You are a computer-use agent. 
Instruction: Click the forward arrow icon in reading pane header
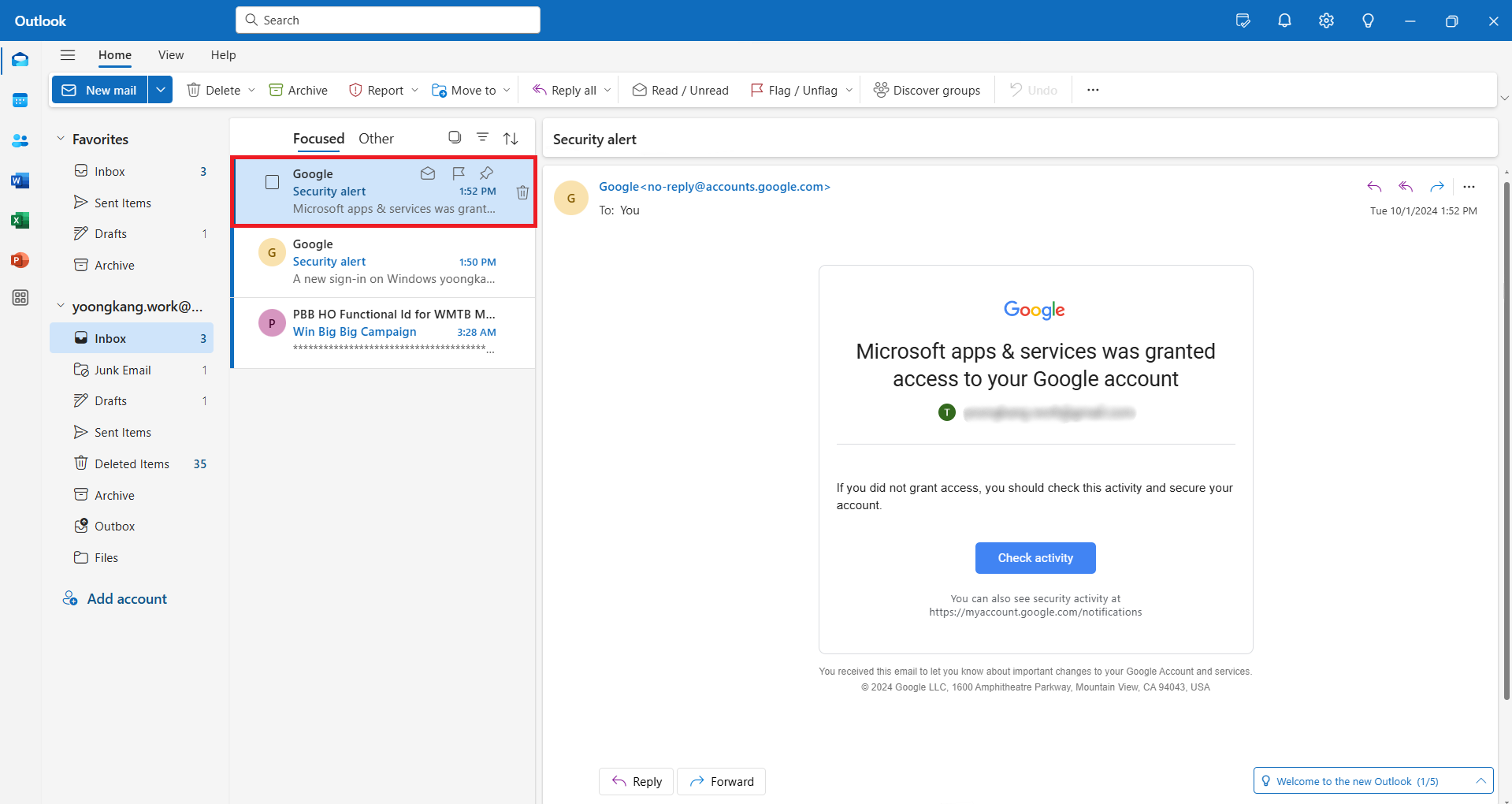click(1437, 187)
